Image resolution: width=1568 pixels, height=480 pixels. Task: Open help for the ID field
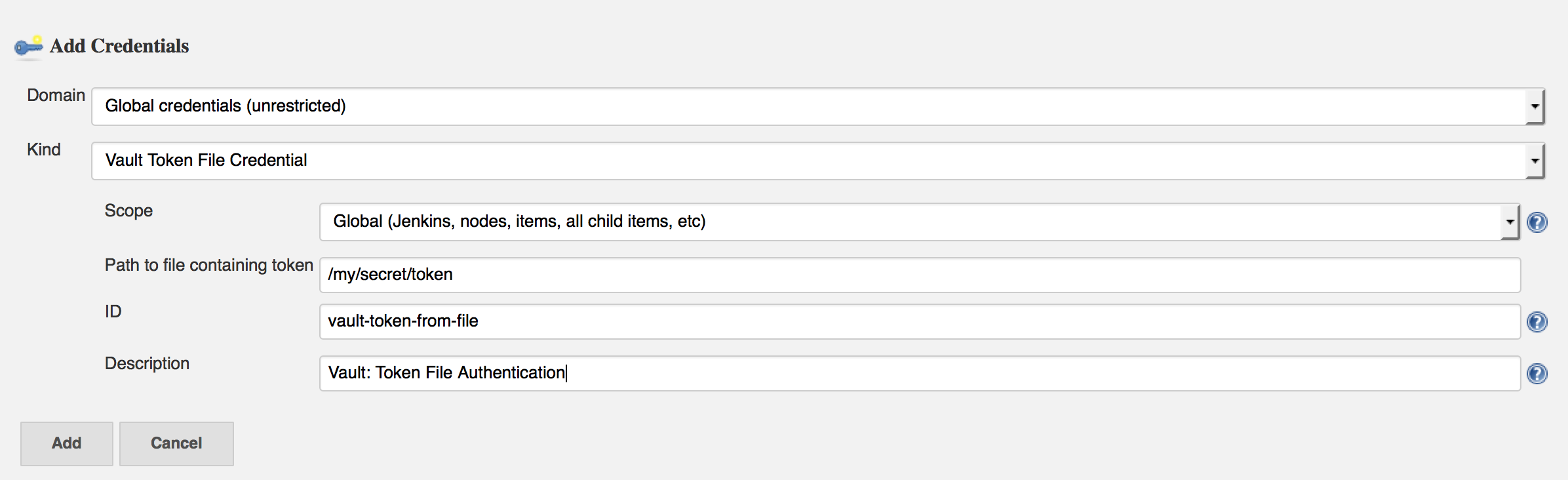(x=1537, y=322)
